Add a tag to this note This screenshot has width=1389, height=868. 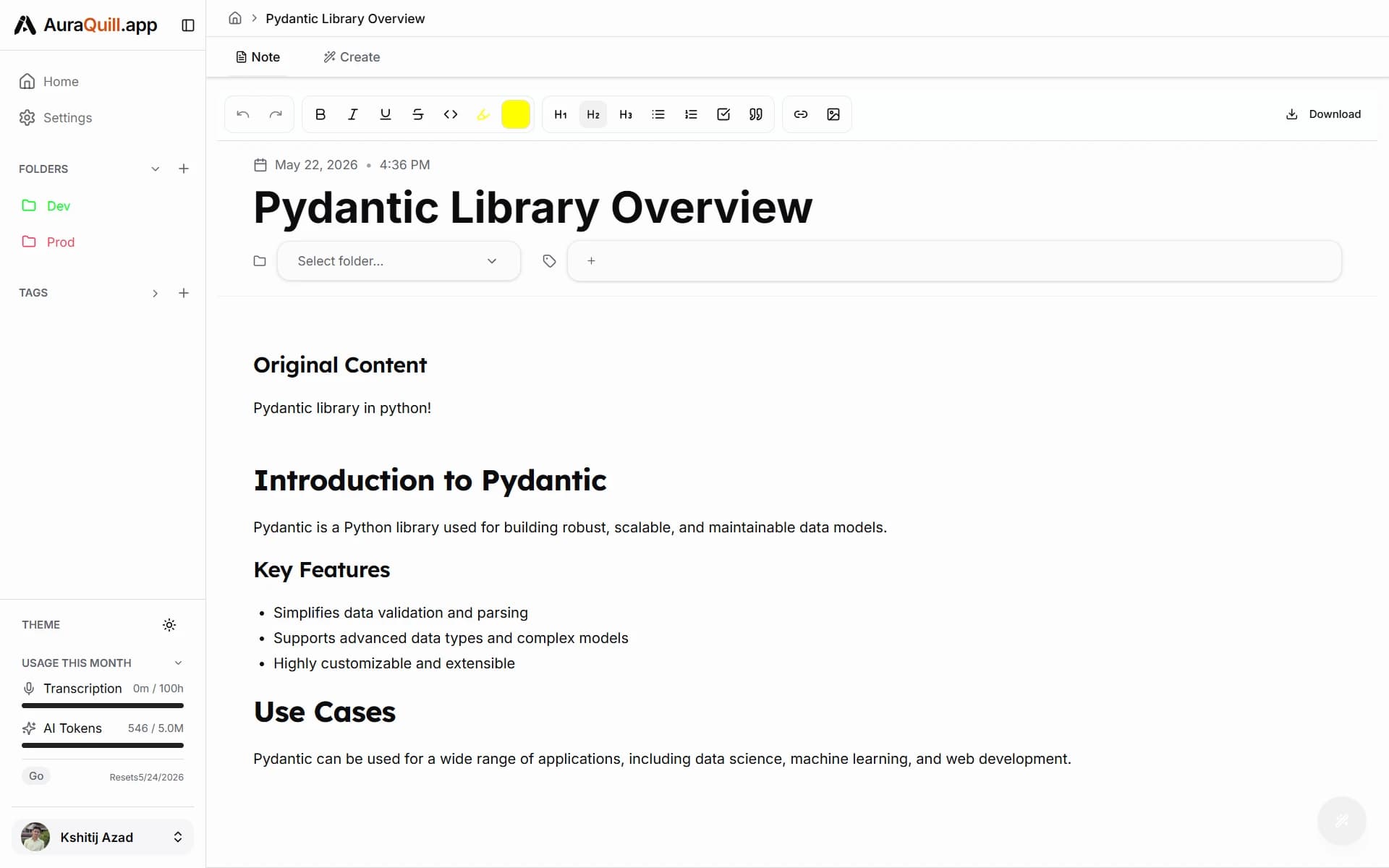pos(591,261)
